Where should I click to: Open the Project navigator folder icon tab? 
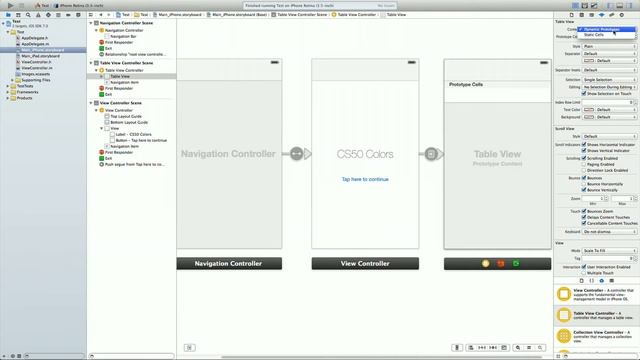[8, 15]
